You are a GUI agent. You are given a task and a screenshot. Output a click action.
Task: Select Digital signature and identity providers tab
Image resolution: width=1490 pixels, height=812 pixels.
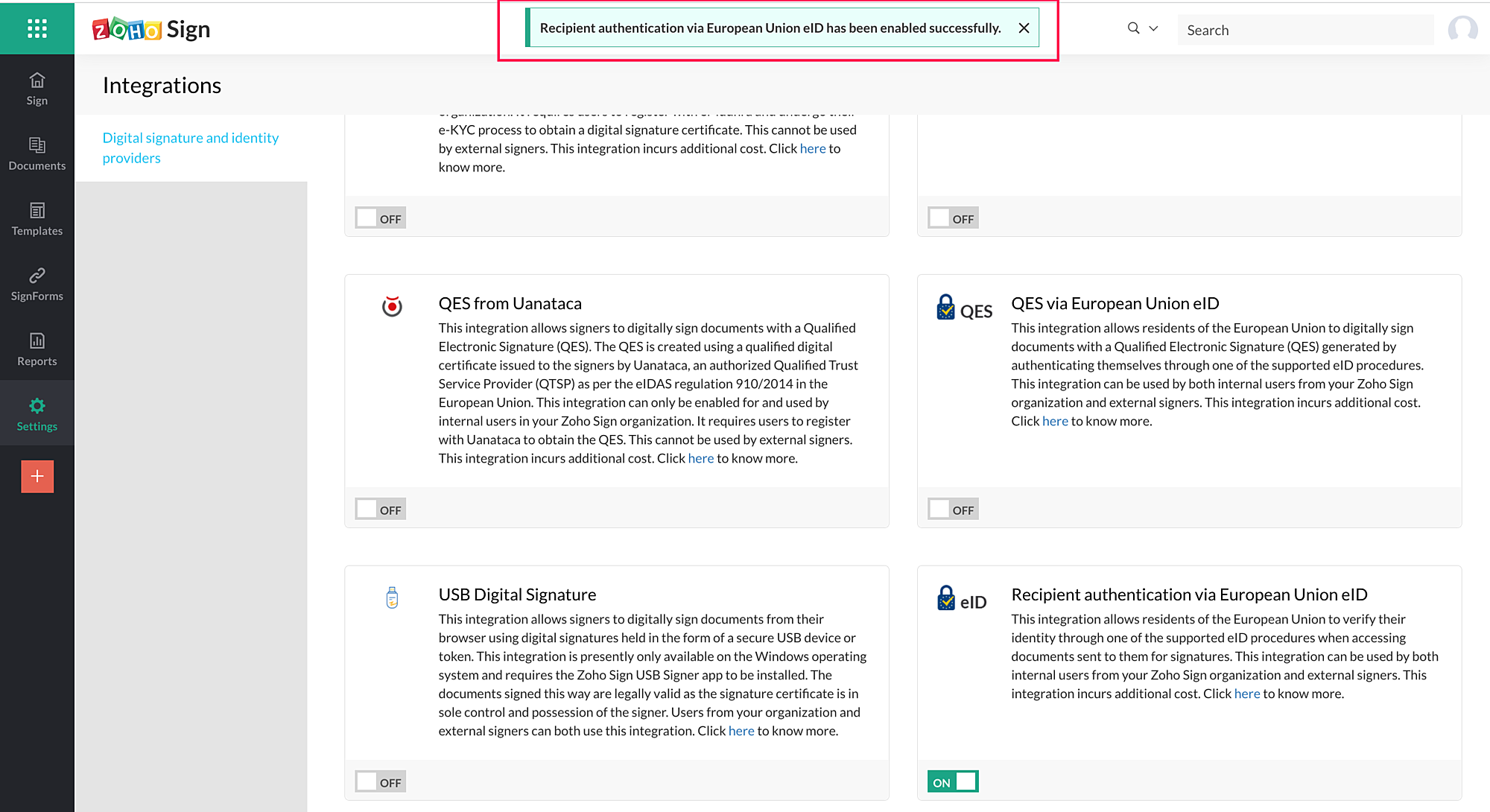191,148
